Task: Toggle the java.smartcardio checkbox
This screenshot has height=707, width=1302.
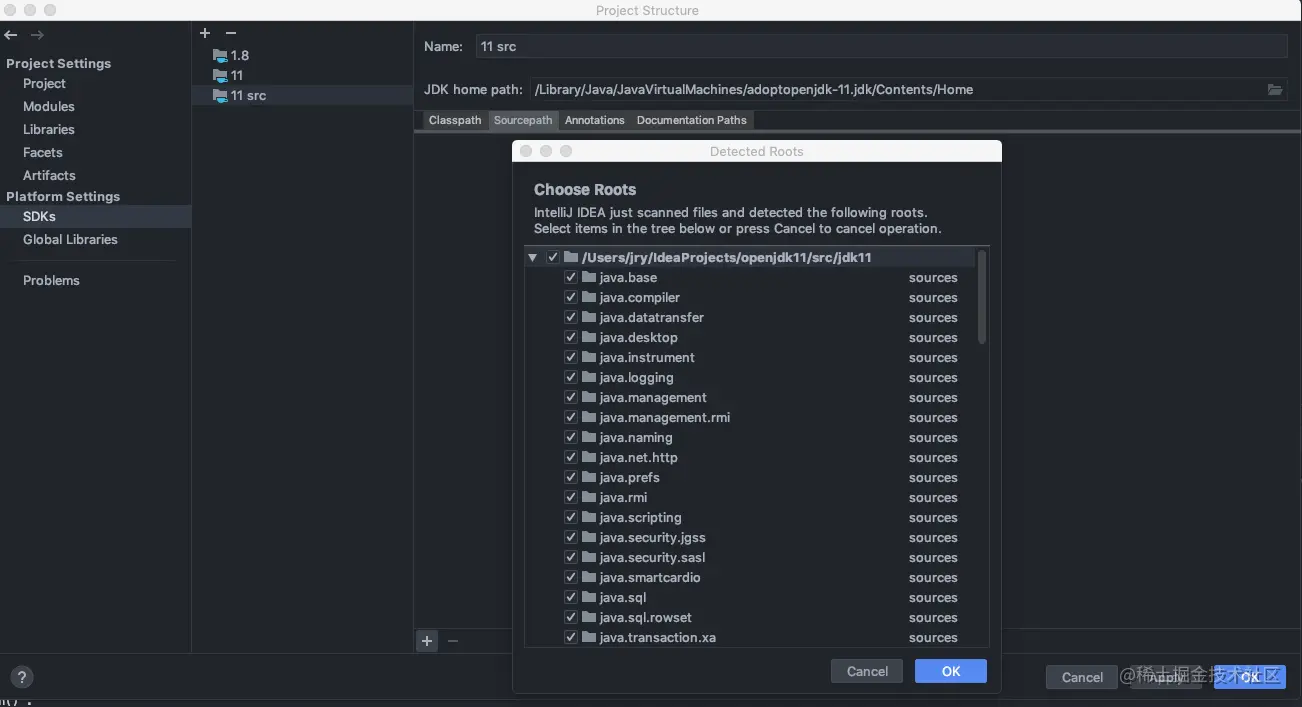Action: click(571, 577)
